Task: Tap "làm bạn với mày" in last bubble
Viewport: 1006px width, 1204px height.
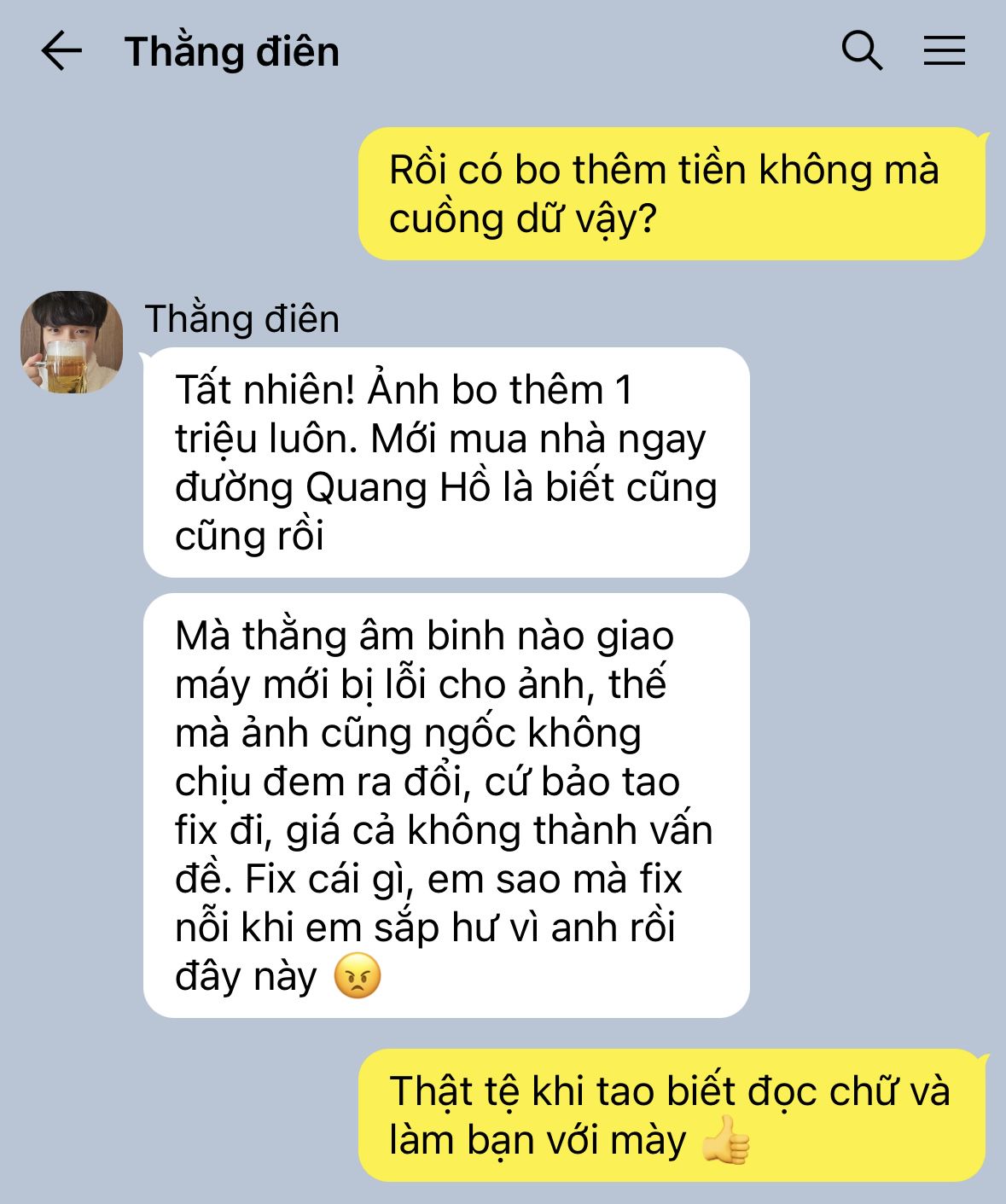Action: point(538,1141)
